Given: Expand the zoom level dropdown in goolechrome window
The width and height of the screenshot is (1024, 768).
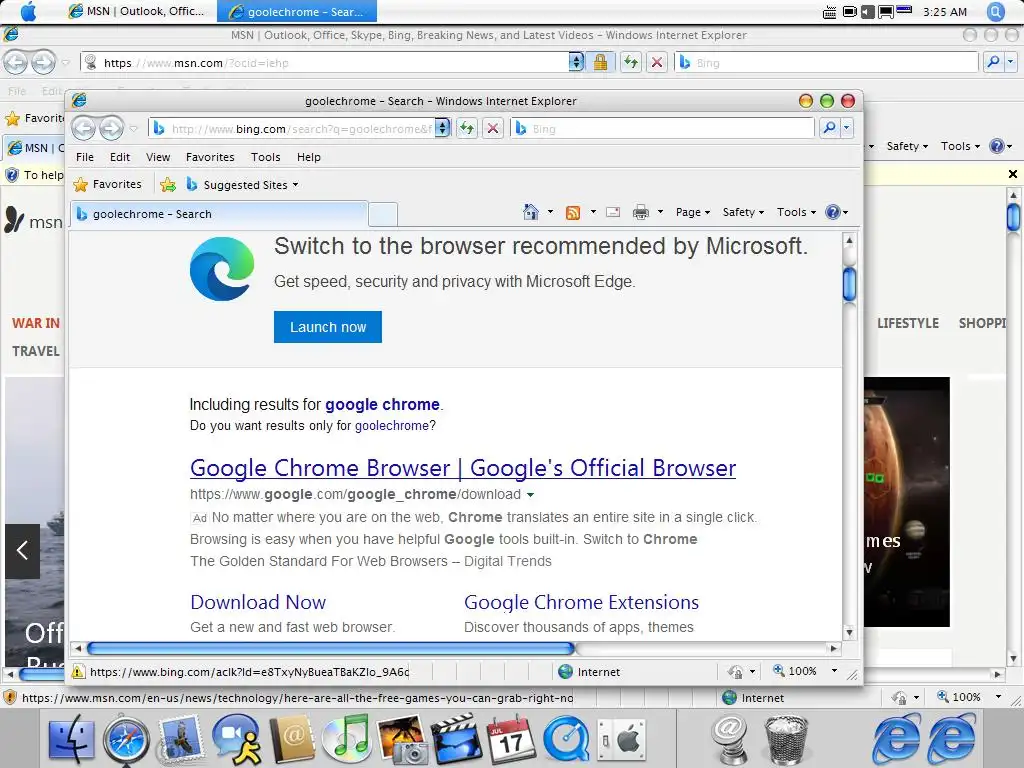Looking at the screenshot, I should 834,671.
